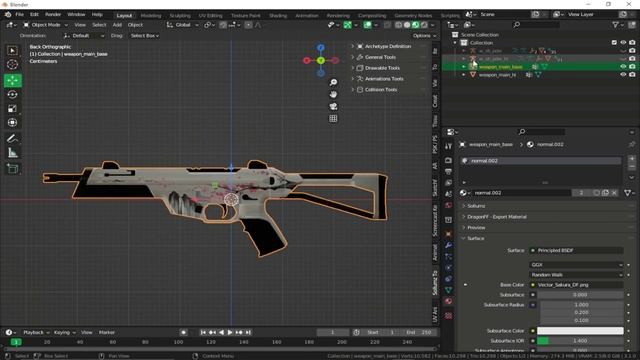Image resolution: width=640 pixels, height=360 pixels.
Task: Activate the Scale tool
Action: 12,108
